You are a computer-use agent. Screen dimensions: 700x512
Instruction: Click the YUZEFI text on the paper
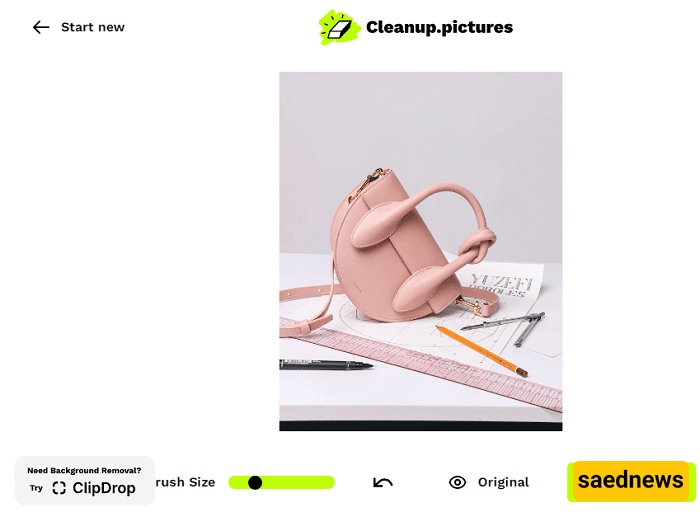[x=502, y=282]
